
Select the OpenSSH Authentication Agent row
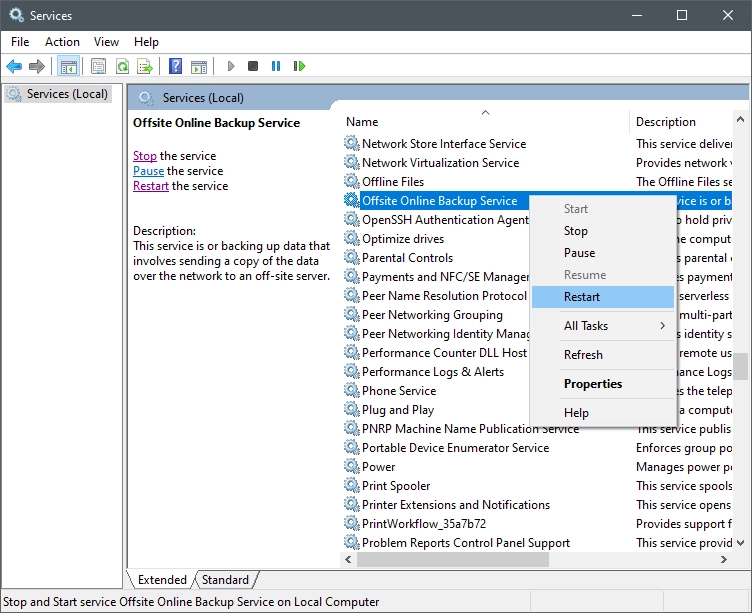445,220
